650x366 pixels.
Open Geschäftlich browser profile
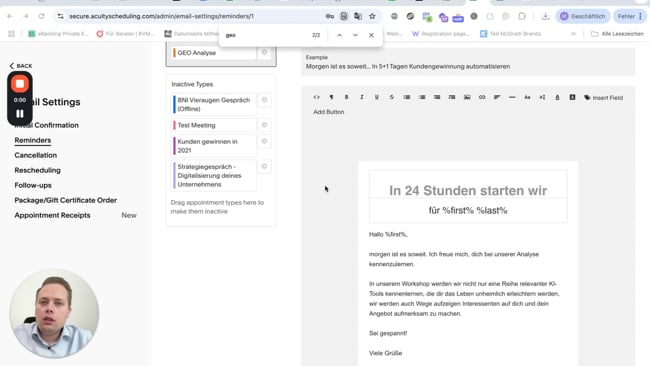[x=583, y=16]
